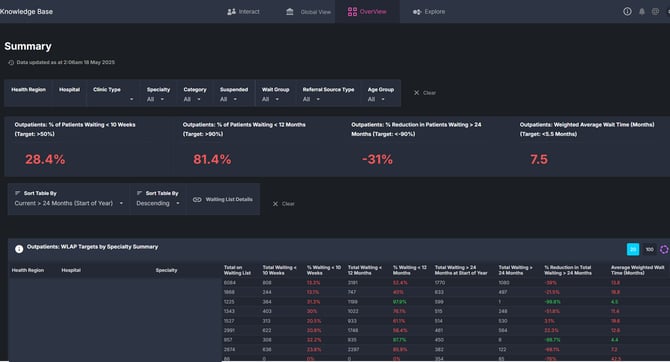Open the Explore tab

pyautogui.click(x=429, y=12)
